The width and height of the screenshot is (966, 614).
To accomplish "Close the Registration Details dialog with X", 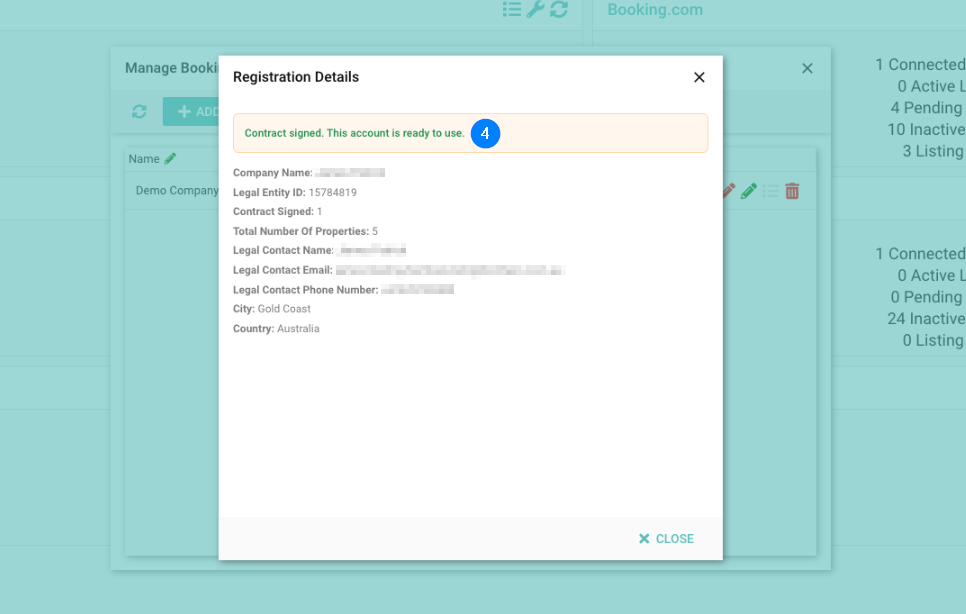I will [x=699, y=77].
